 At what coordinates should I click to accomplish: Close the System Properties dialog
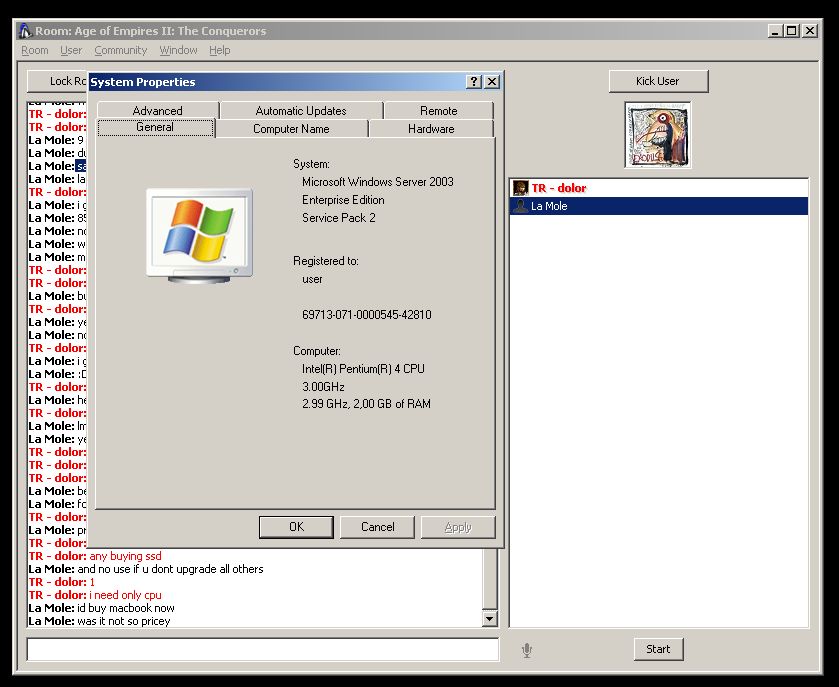[x=492, y=81]
